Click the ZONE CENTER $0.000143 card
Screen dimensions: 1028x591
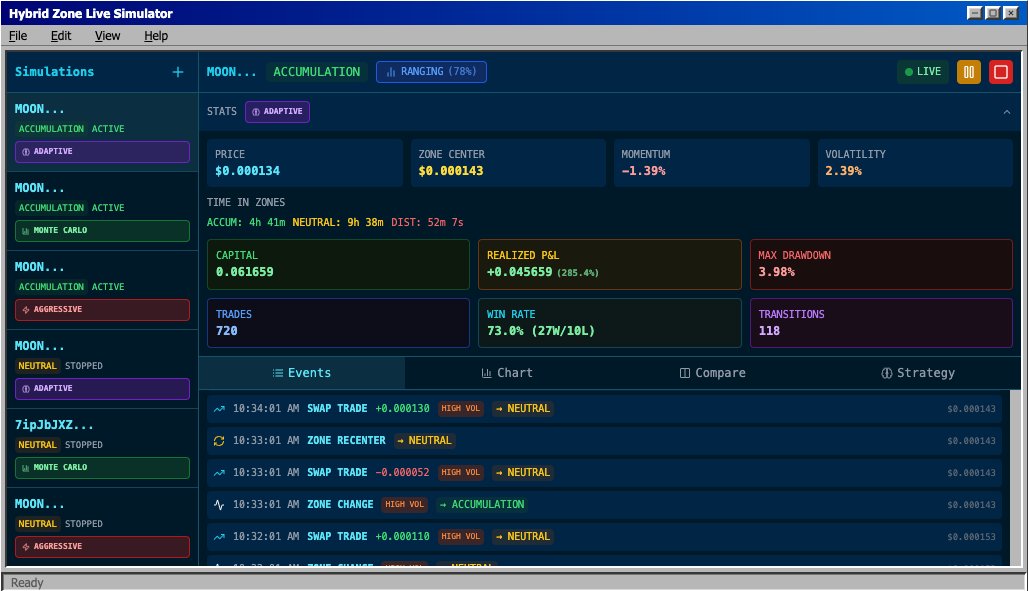tap(508, 163)
